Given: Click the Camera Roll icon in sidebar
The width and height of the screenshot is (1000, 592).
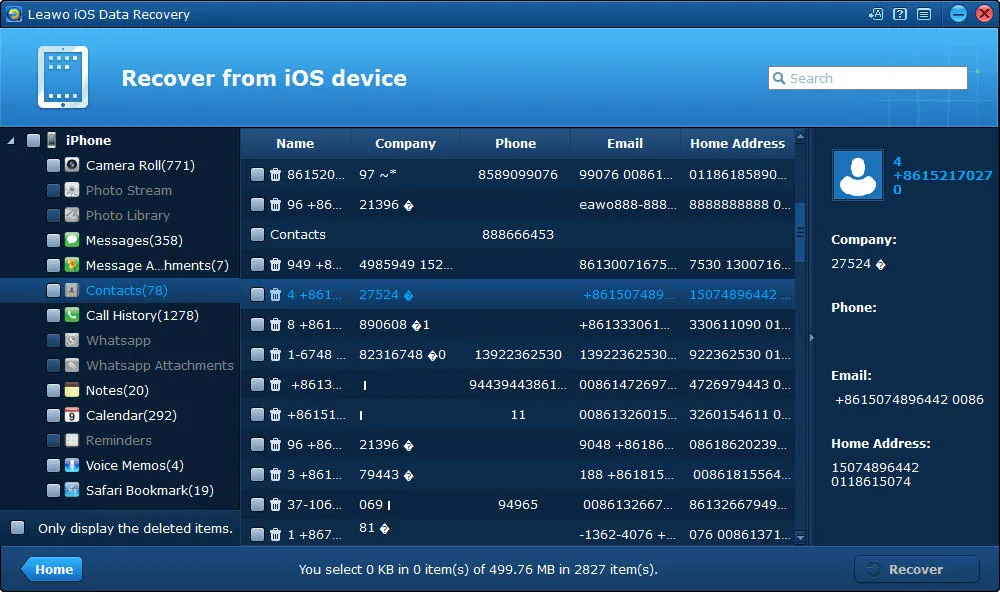Looking at the screenshot, I should 72,165.
